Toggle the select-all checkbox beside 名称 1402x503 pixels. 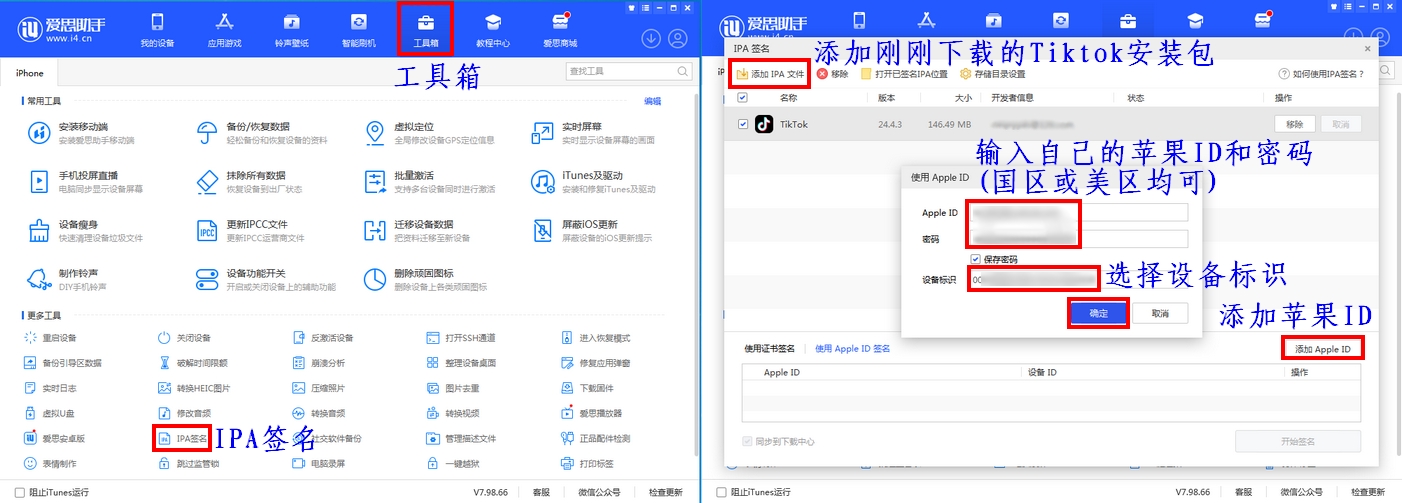click(x=741, y=98)
